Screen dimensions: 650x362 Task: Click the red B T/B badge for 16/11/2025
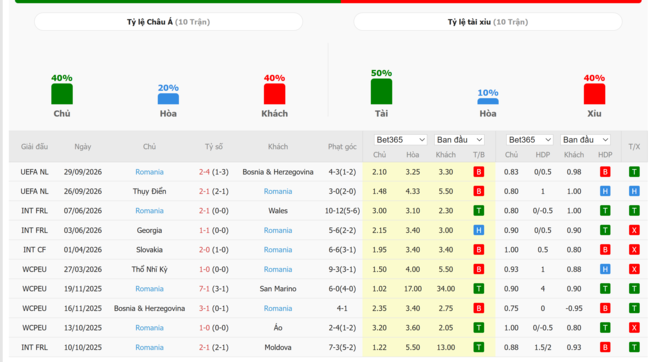pos(479,308)
